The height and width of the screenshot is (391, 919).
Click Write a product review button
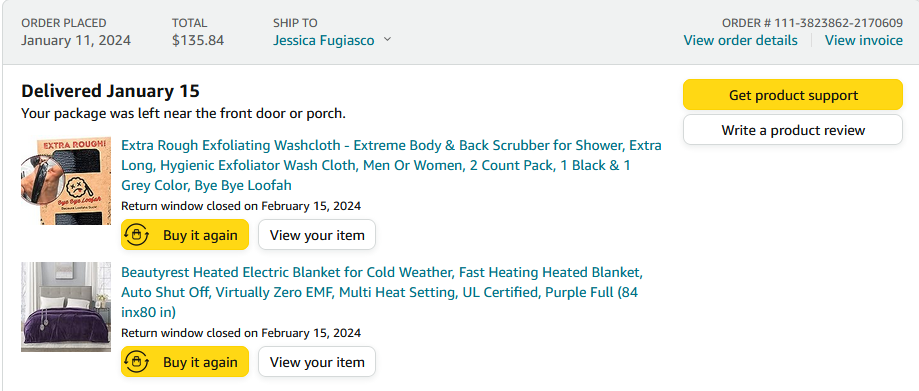point(793,130)
